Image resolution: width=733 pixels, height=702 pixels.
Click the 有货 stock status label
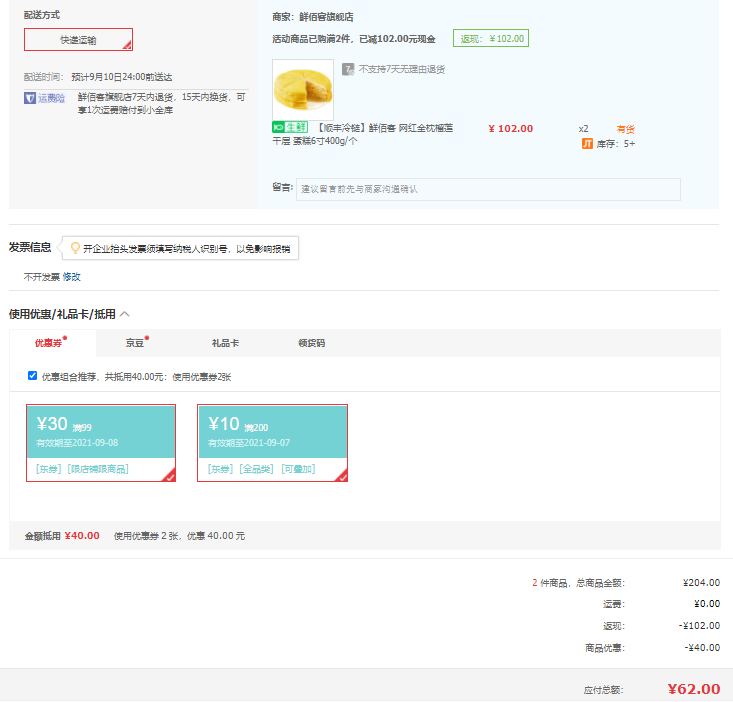click(x=625, y=129)
